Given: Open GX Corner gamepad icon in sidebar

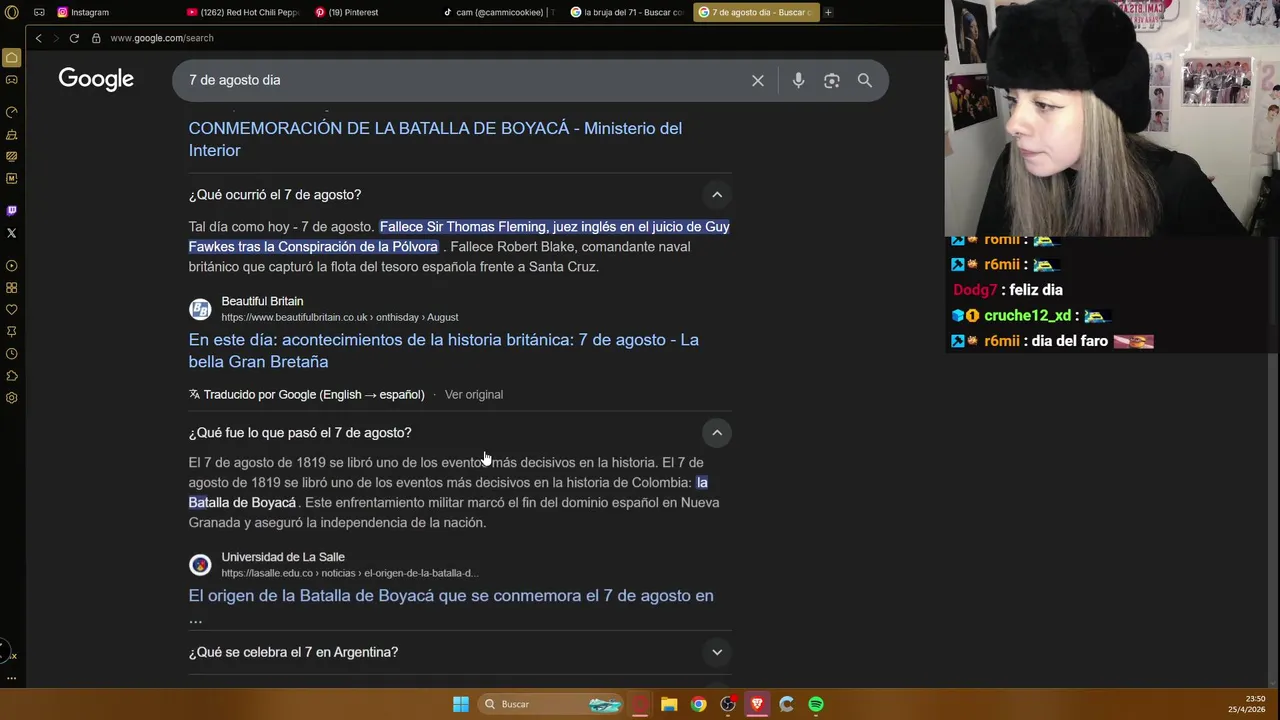Looking at the screenshot, I should pyautogui.click(x=12, y=80).
